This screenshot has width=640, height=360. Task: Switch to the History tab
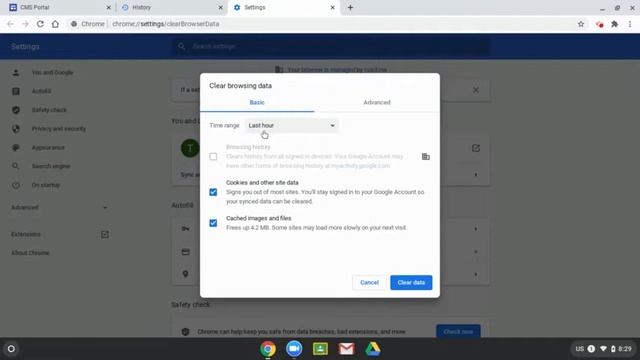[171, 7]
